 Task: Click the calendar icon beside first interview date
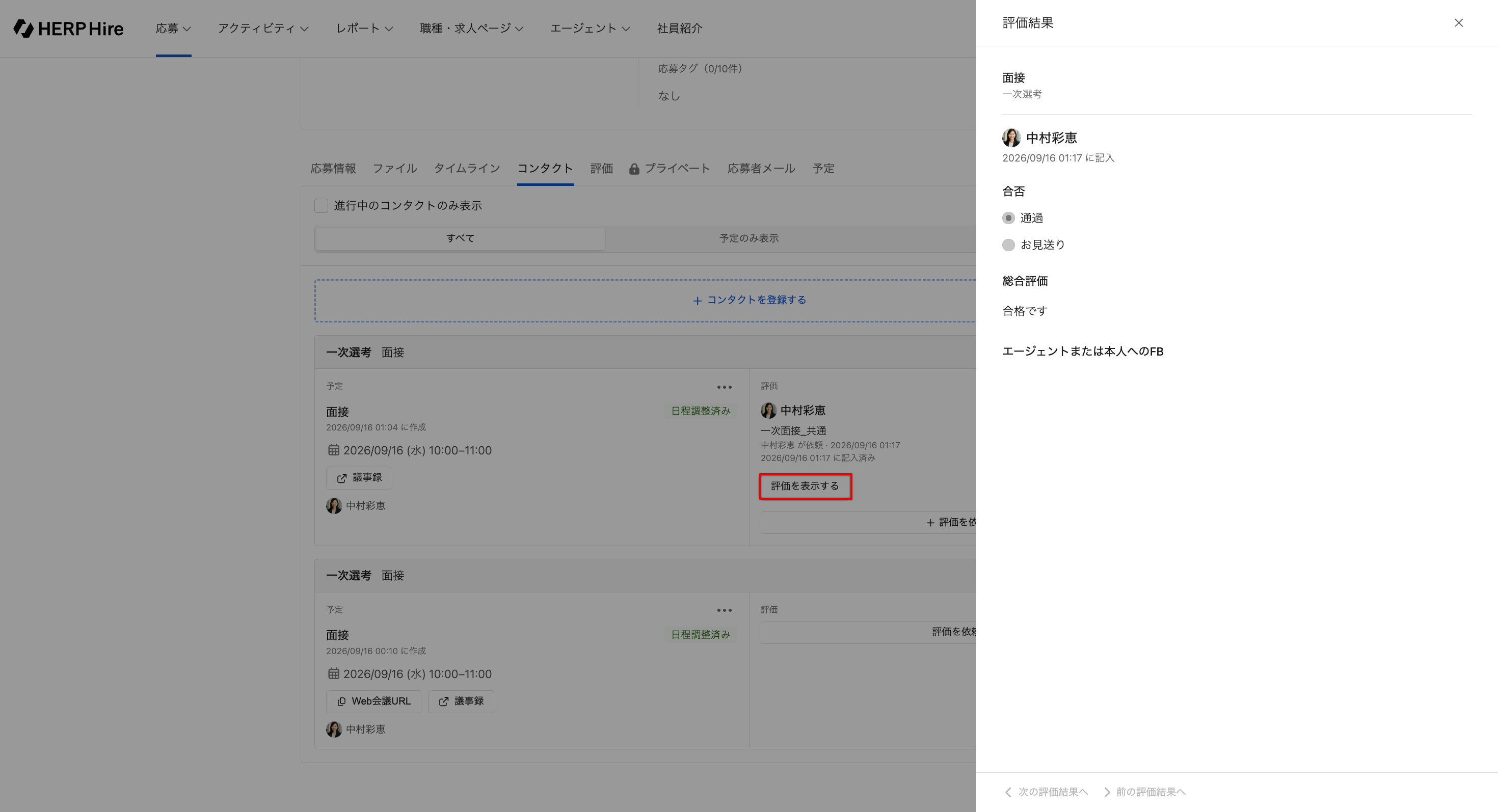pyautogui.click(x=333, y=450)
